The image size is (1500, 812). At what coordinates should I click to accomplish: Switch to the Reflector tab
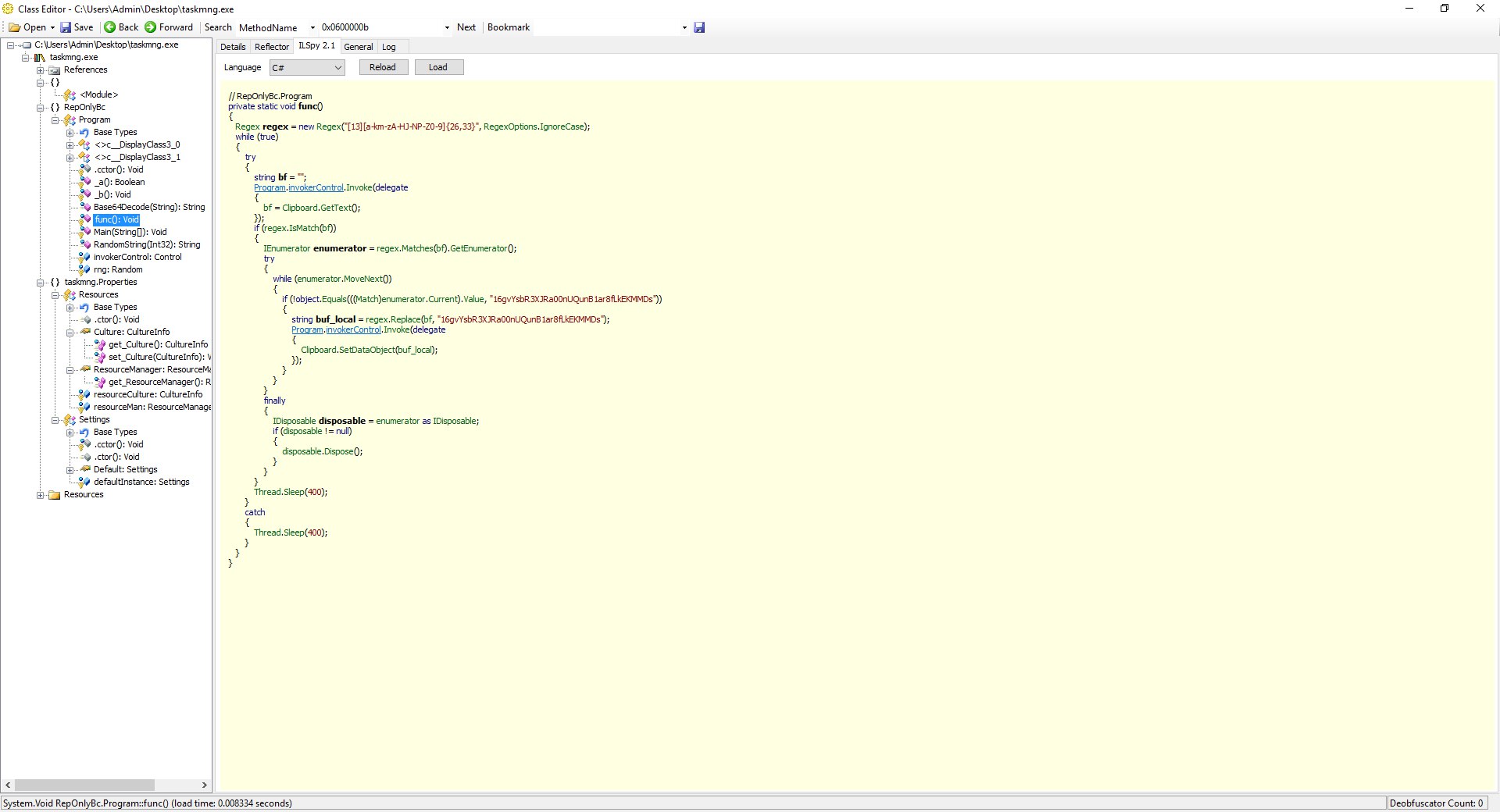point(271,47)
